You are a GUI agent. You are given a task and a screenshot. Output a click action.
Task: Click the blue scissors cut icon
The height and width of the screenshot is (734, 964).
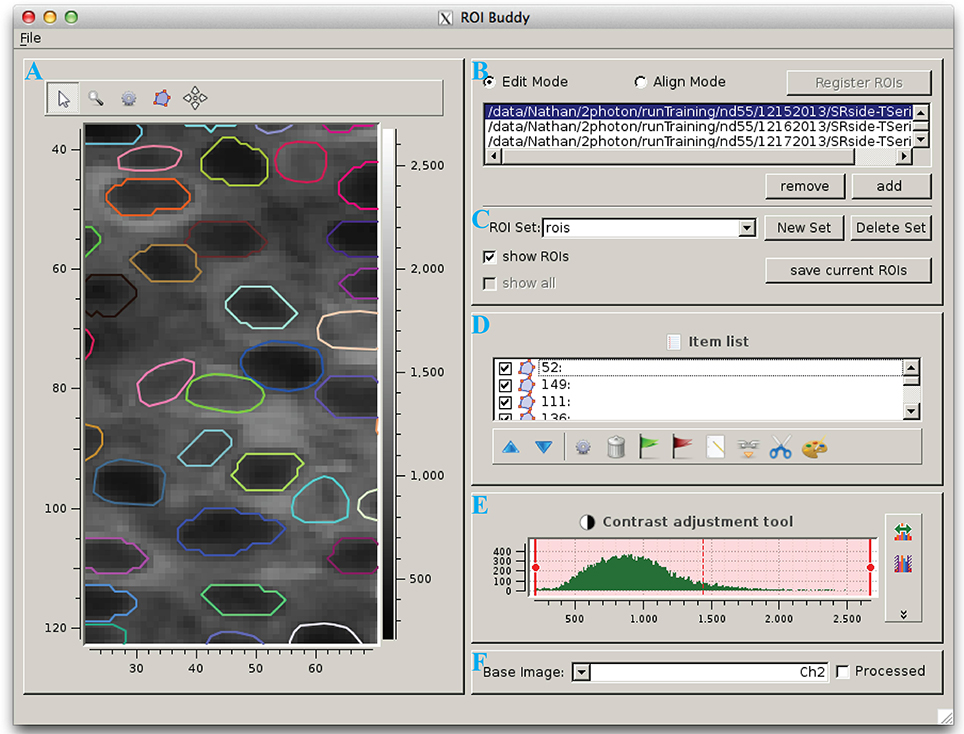(x=781, y=447)
